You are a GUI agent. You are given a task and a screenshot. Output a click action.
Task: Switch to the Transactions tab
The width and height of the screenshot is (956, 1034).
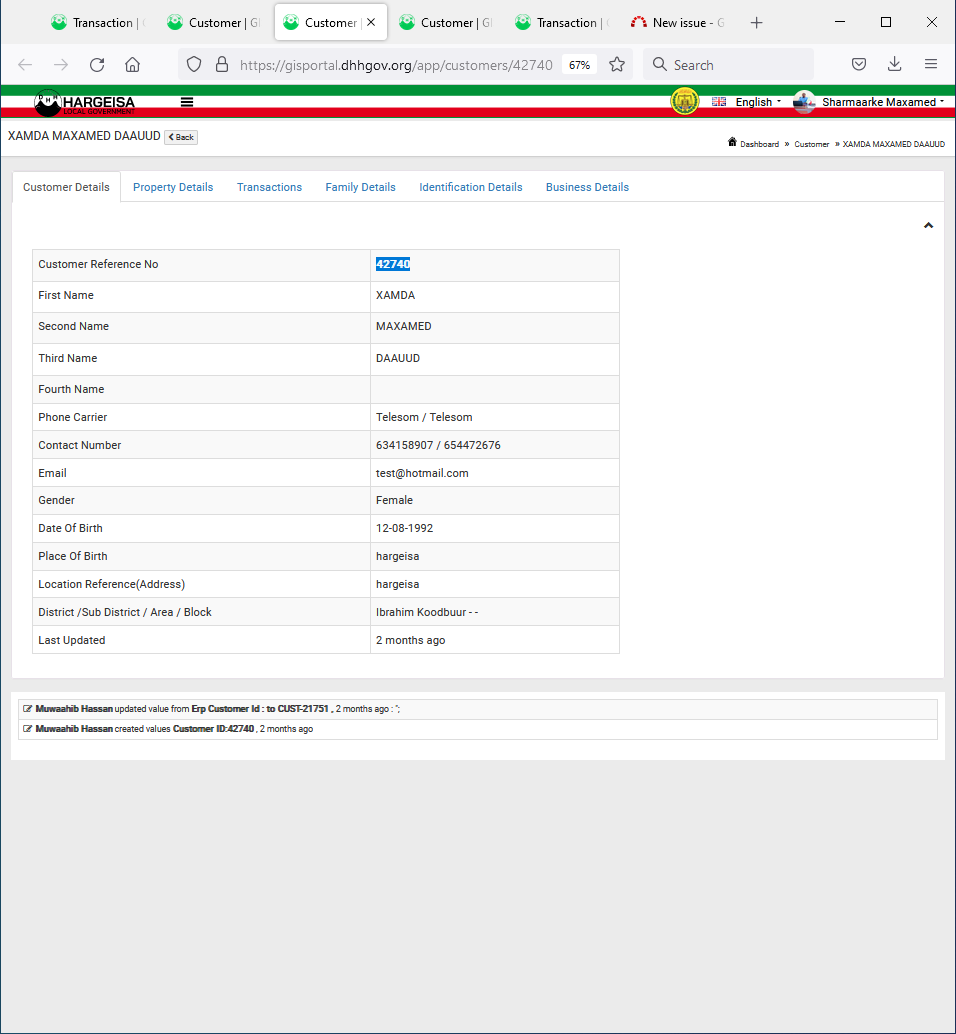point(269,187)
